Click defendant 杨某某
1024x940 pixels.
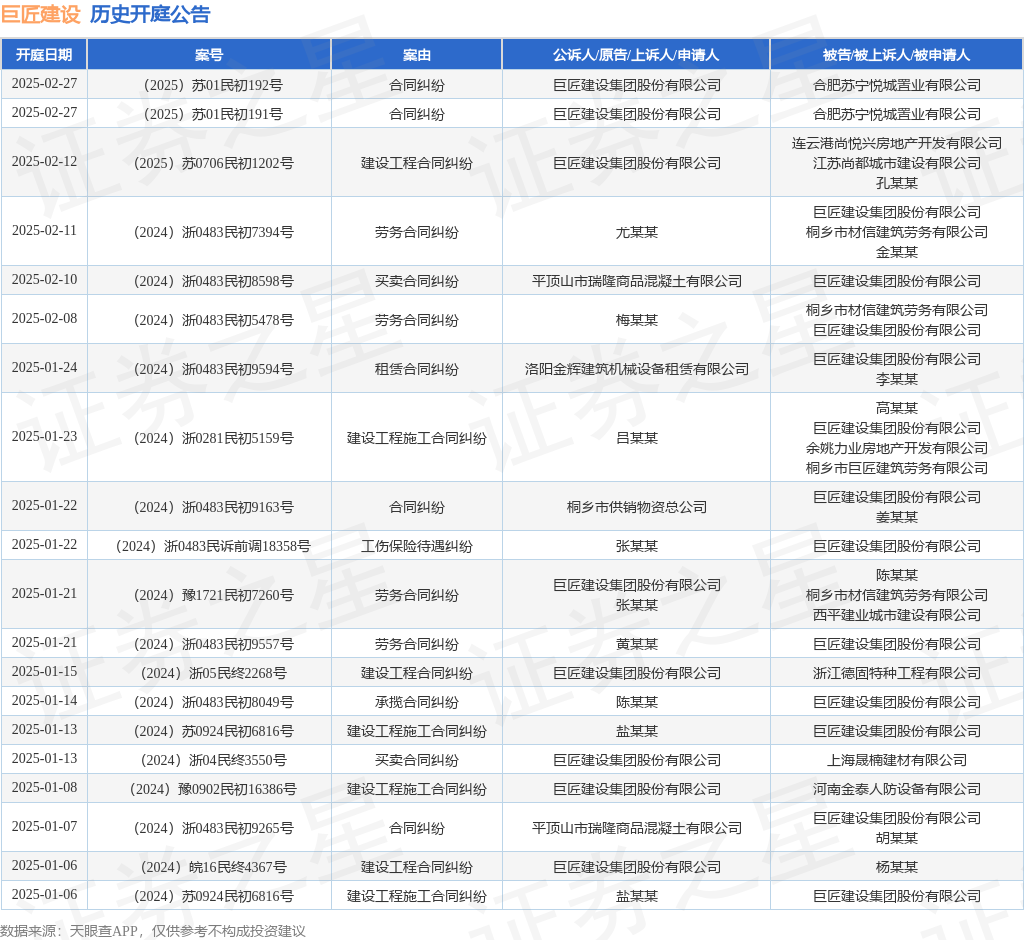(897, 867)
